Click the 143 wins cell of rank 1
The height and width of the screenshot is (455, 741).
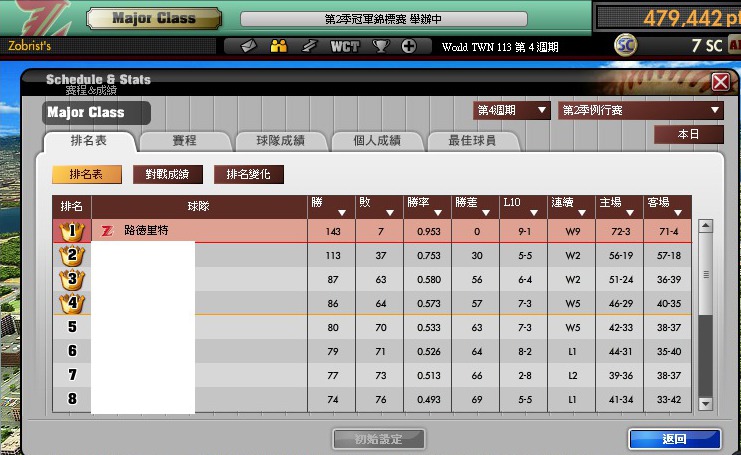[x=332, y=232]
